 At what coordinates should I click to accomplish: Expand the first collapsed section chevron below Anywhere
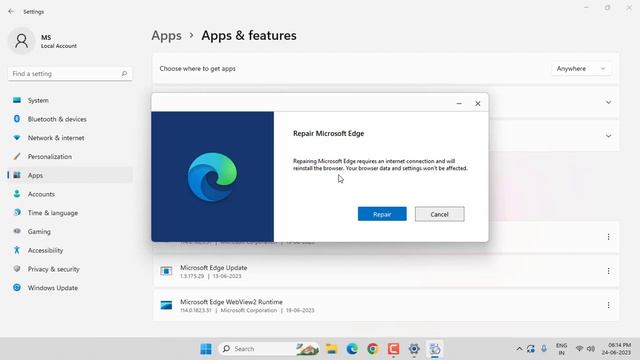click(x=608, y=102)
